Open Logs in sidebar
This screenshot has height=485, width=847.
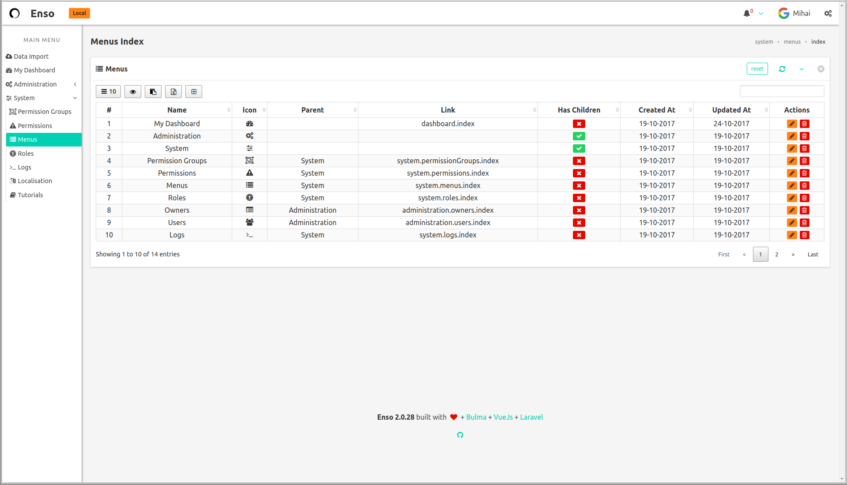click(x=21, y=167)
